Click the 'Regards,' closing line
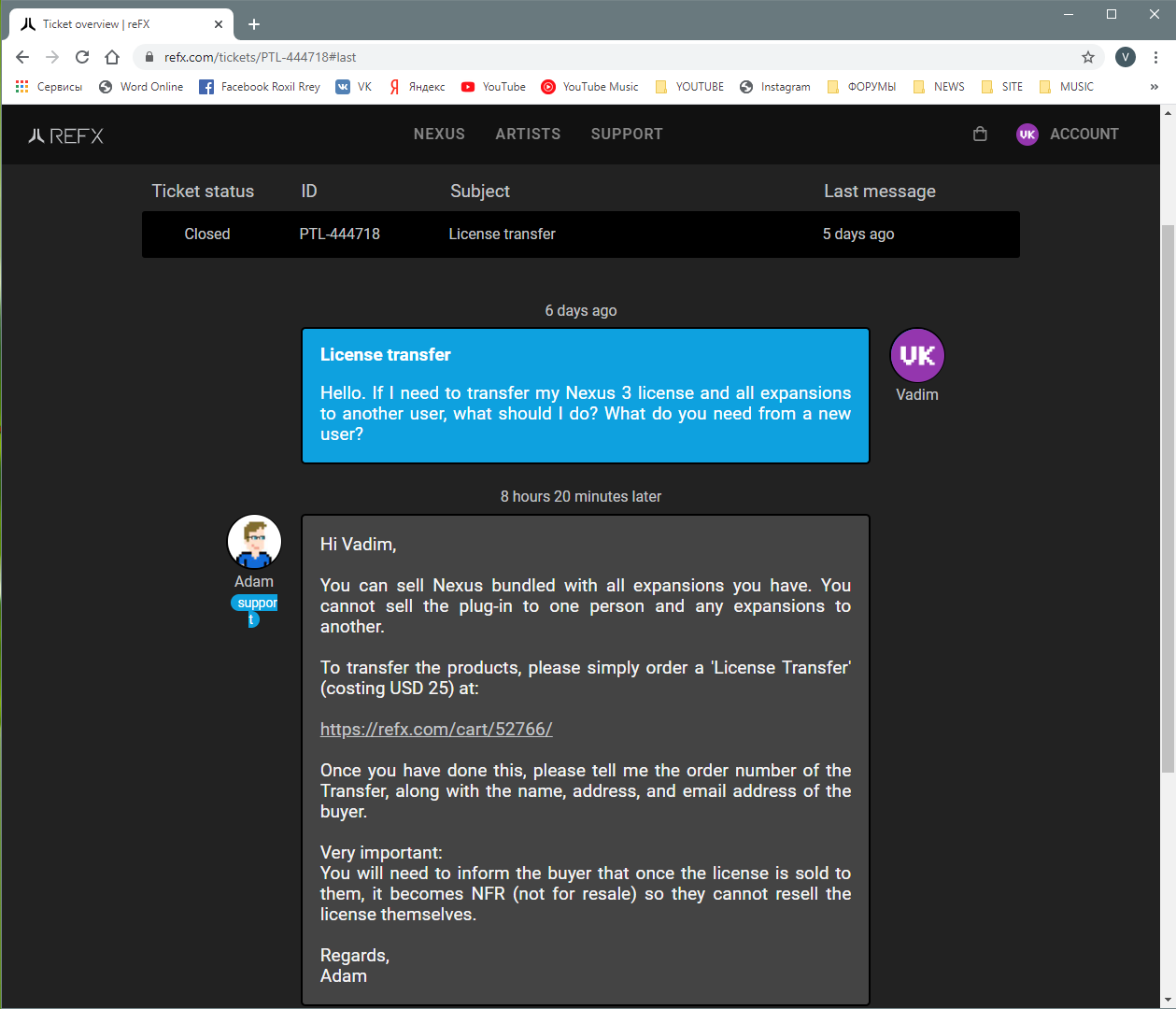Image resolution: width=1176 pixels, height=1009 pixels. point(355,955)
